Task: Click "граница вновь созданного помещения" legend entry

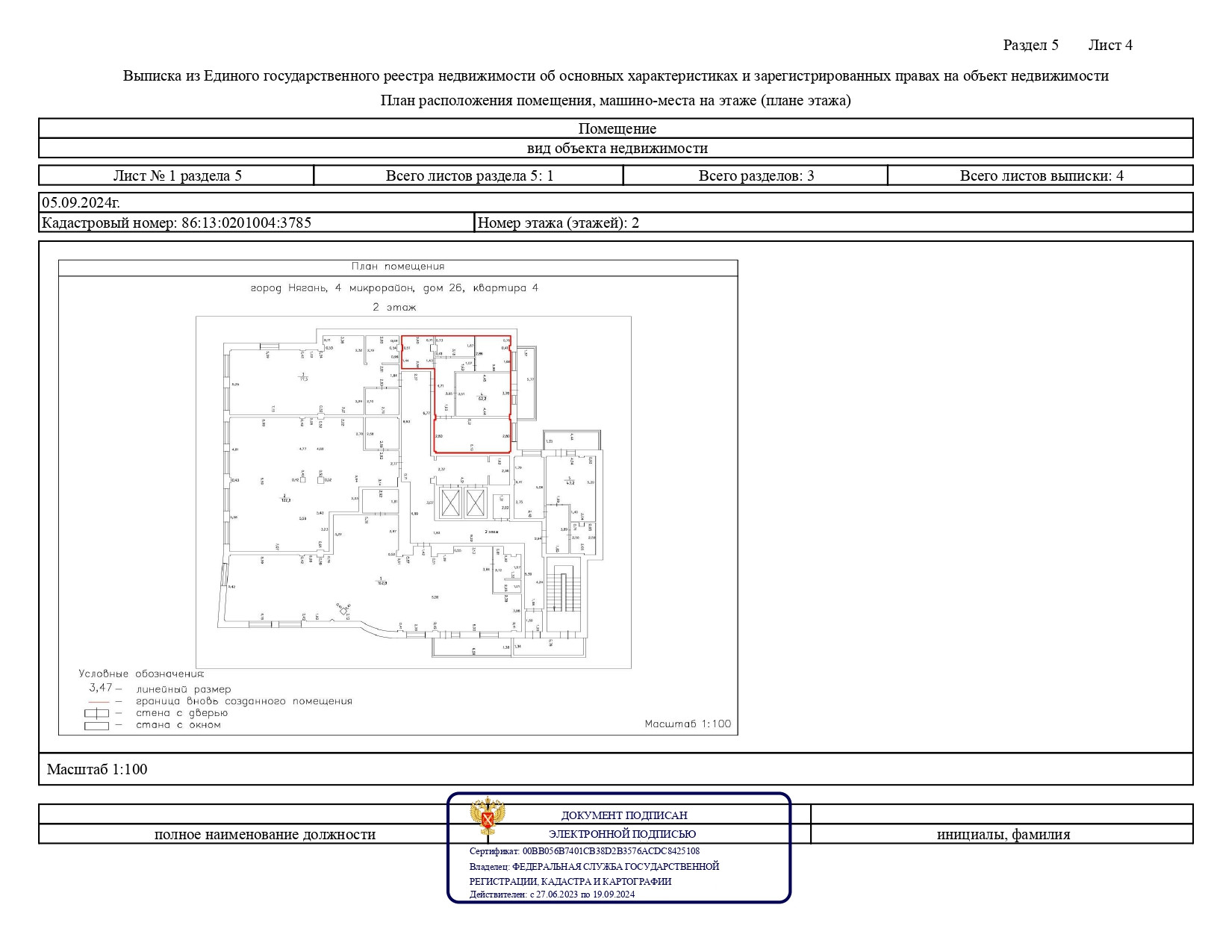Action: coord(244,701)
